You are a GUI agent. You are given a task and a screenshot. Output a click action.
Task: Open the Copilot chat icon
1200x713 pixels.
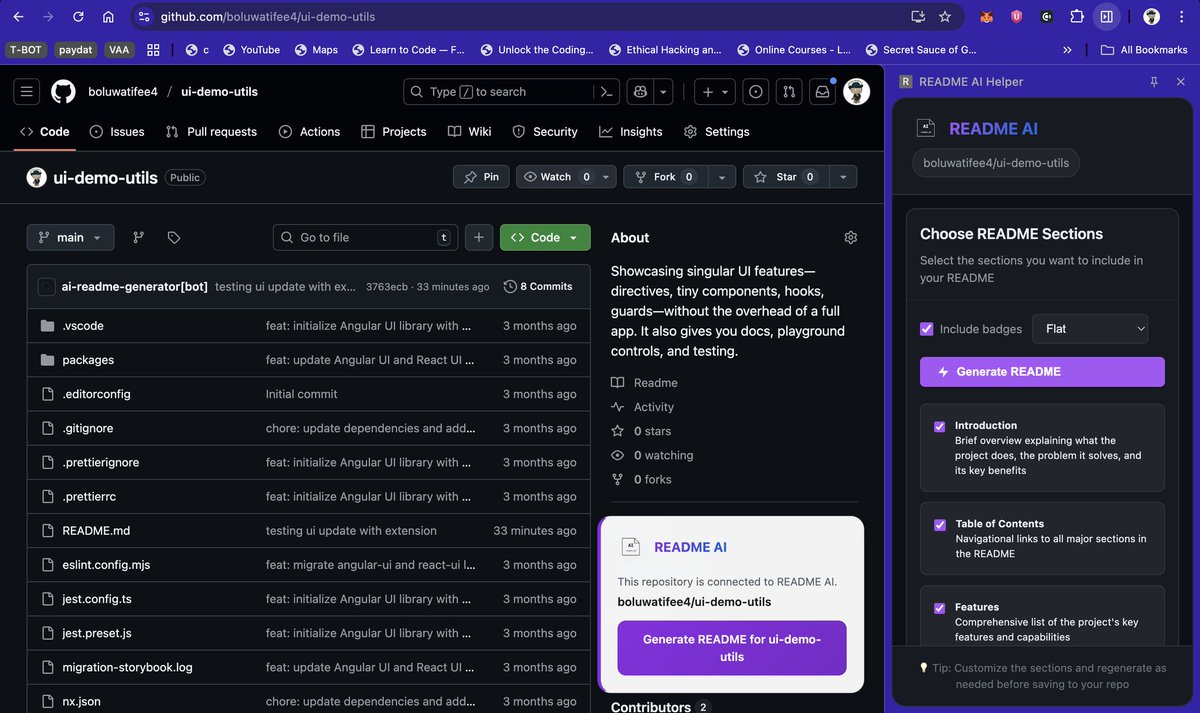click(x=641, y=91)
